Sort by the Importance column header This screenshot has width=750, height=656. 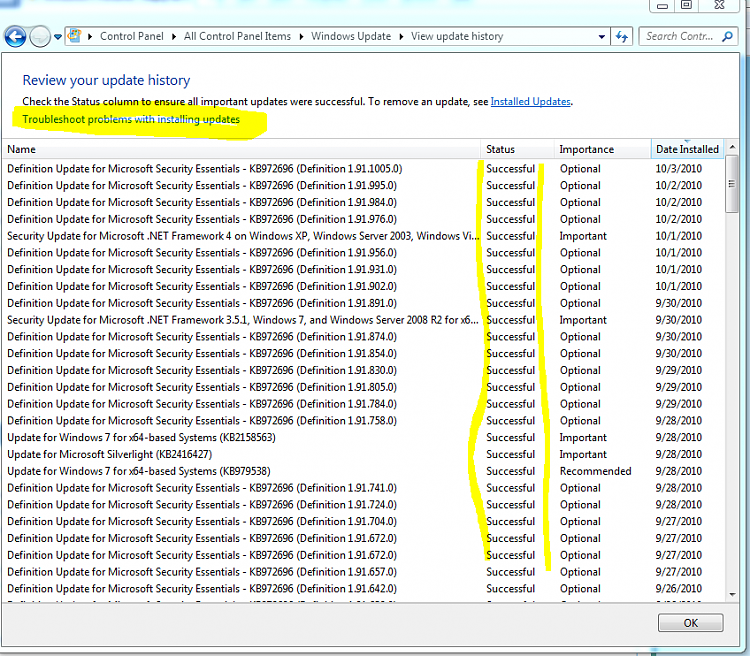(x=602, y=149)
